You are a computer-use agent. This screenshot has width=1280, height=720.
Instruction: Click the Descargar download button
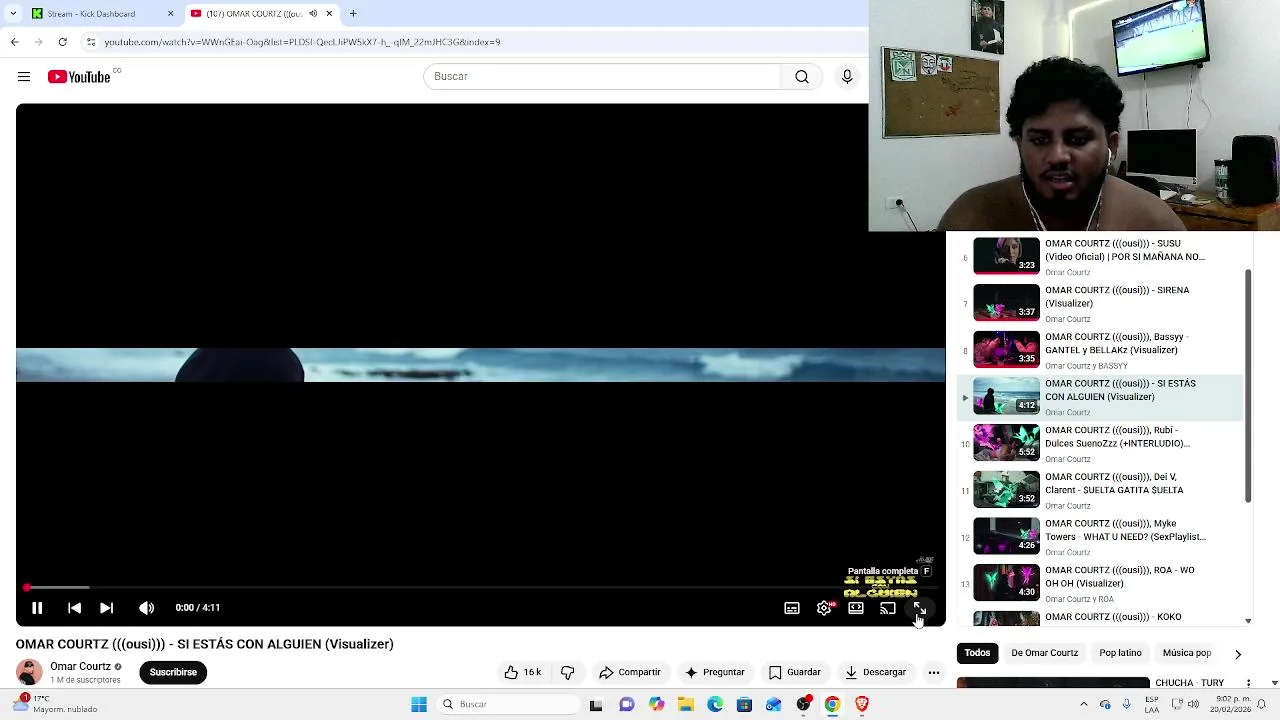(x=876, y=672)
